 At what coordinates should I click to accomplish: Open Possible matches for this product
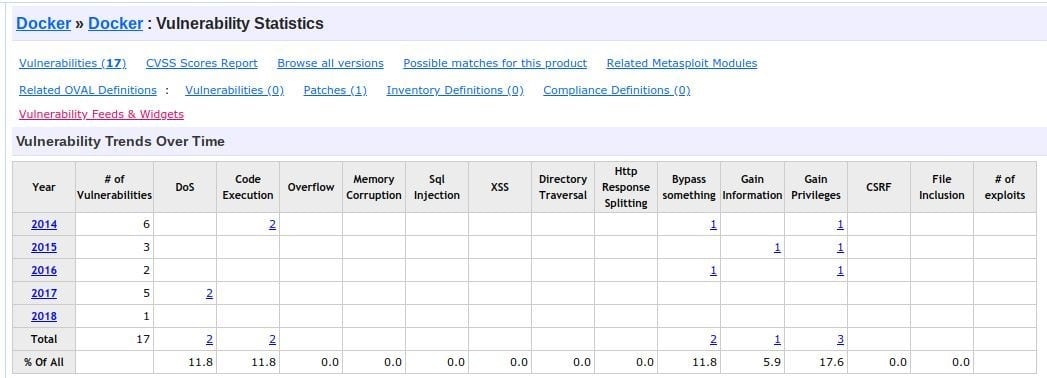pos(495,63)
